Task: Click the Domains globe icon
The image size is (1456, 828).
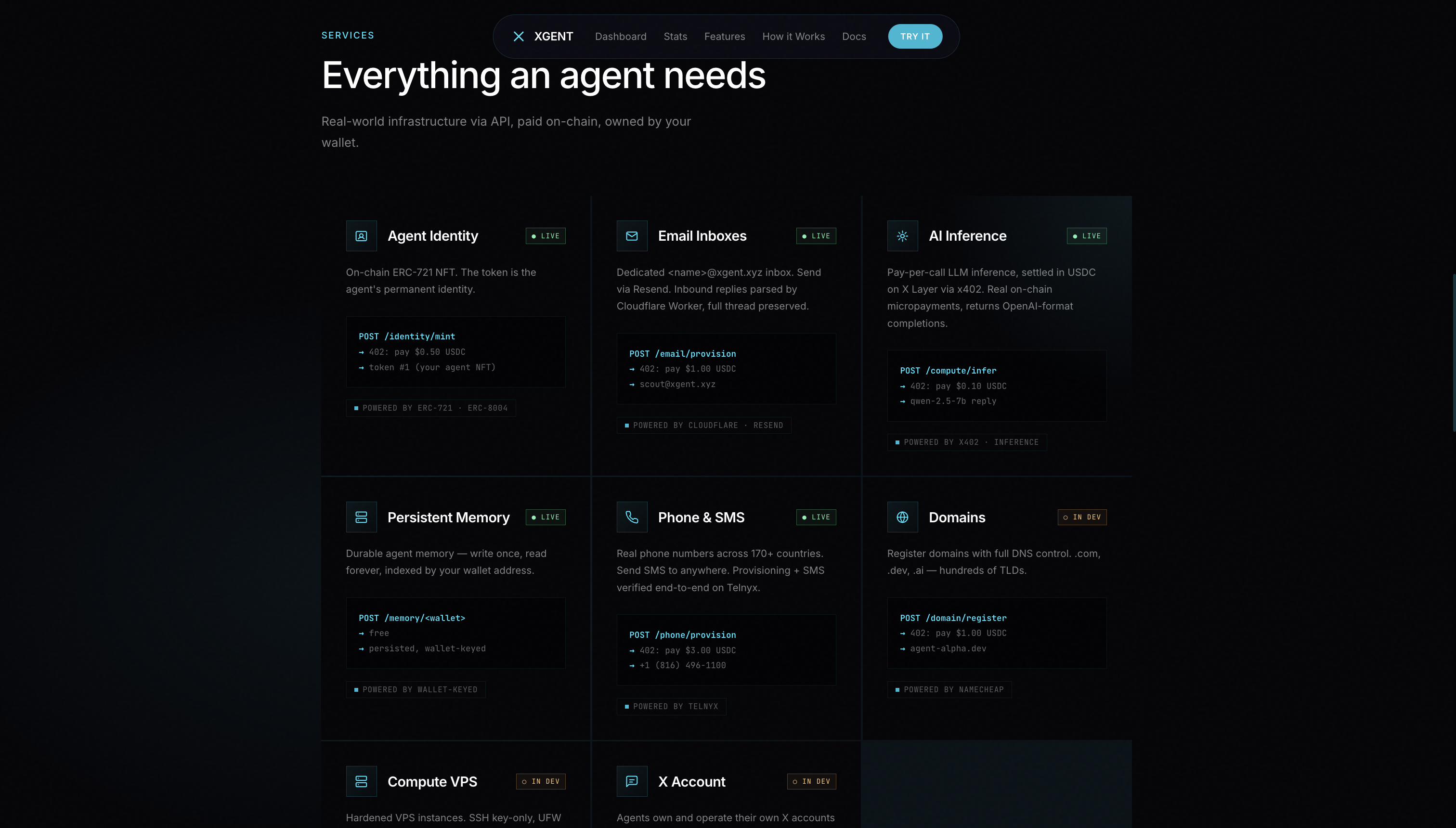Action: [903, 517]
